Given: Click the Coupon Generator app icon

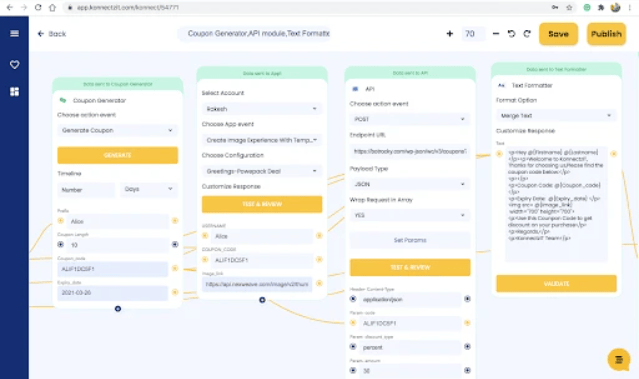Looking at the screenshot, I should (63, 100).
